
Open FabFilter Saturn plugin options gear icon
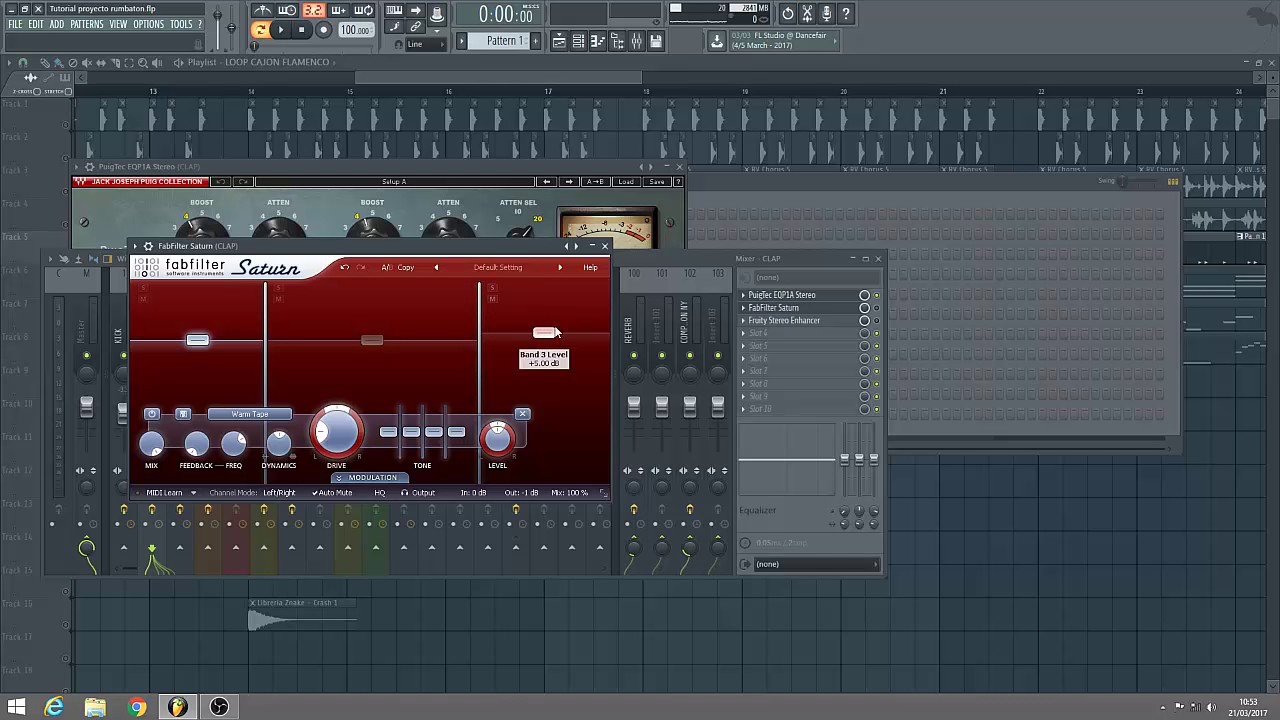coord(148,246)
